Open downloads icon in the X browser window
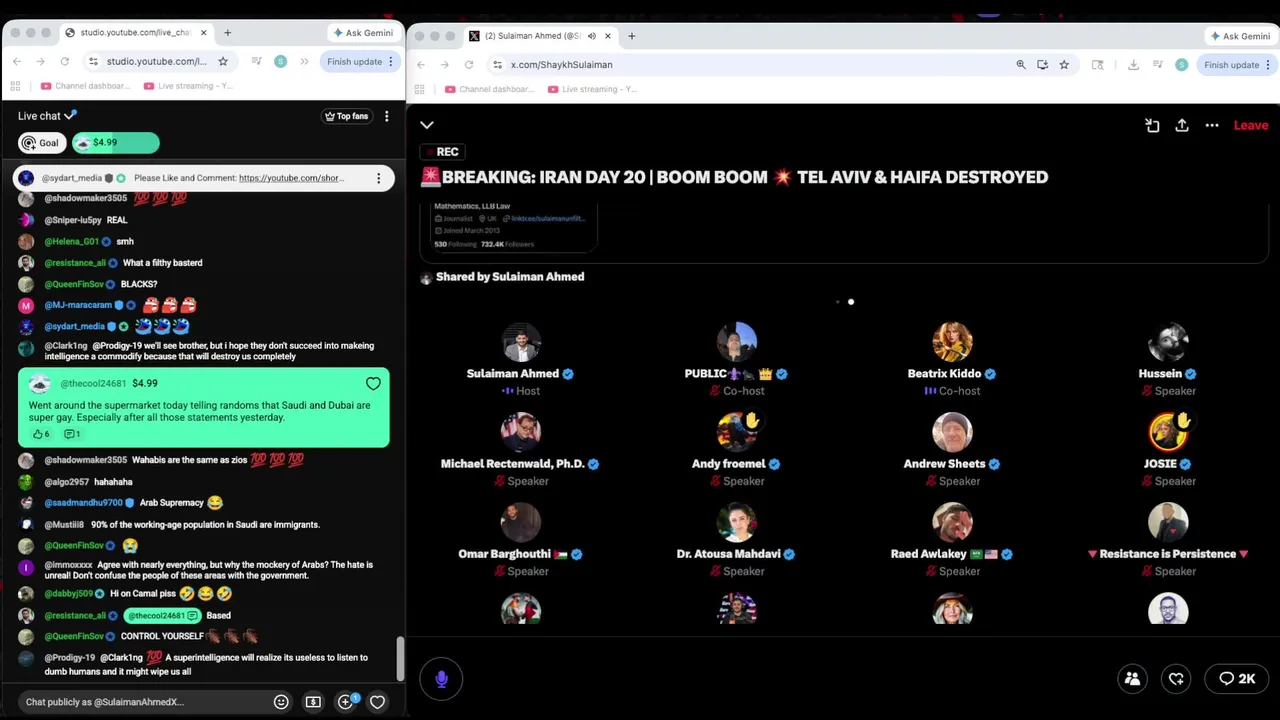 pos(1133,64)
